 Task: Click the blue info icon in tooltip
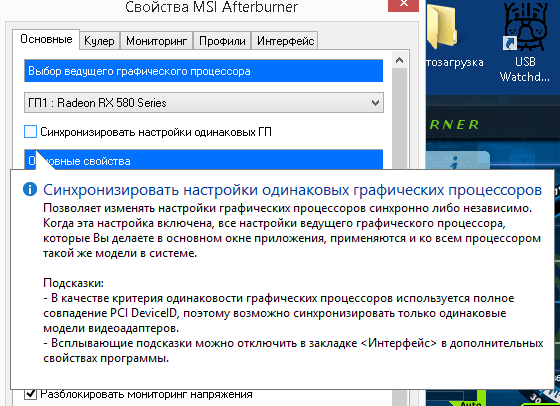30,189
